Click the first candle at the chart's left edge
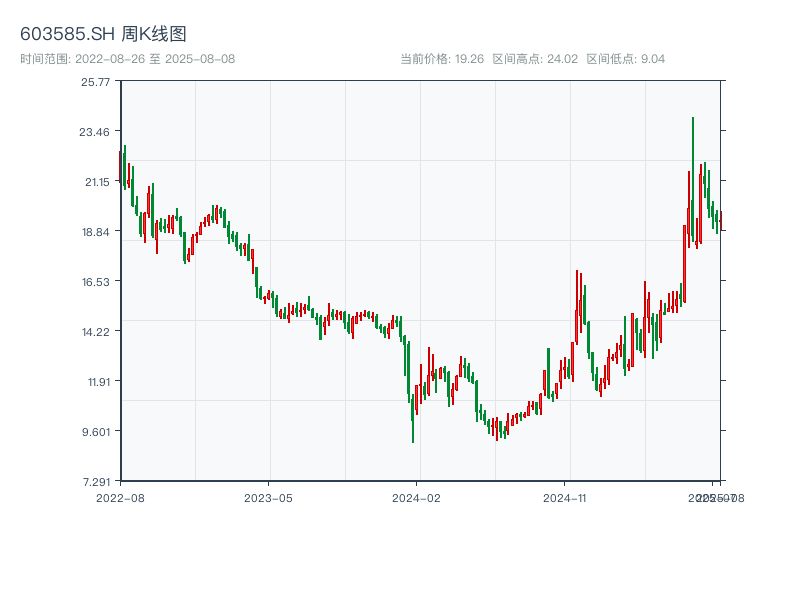 [x=121, y=165]
